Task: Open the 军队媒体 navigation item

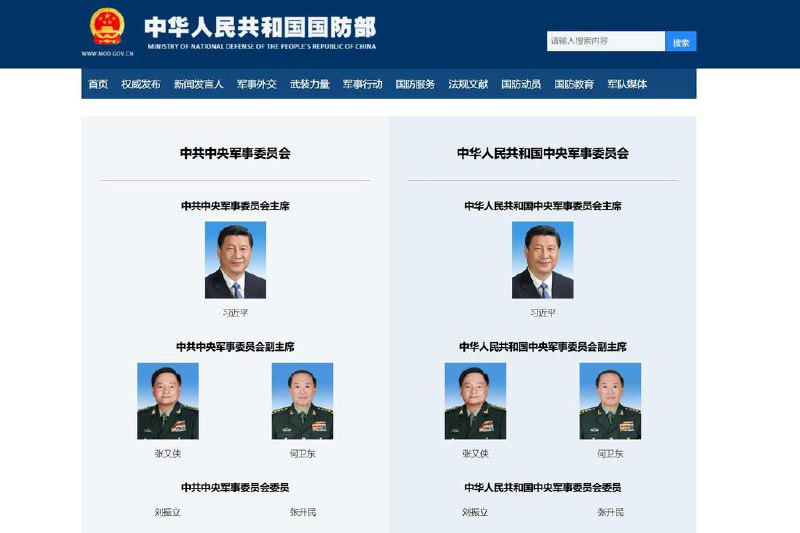Action: tap(627, 84)
